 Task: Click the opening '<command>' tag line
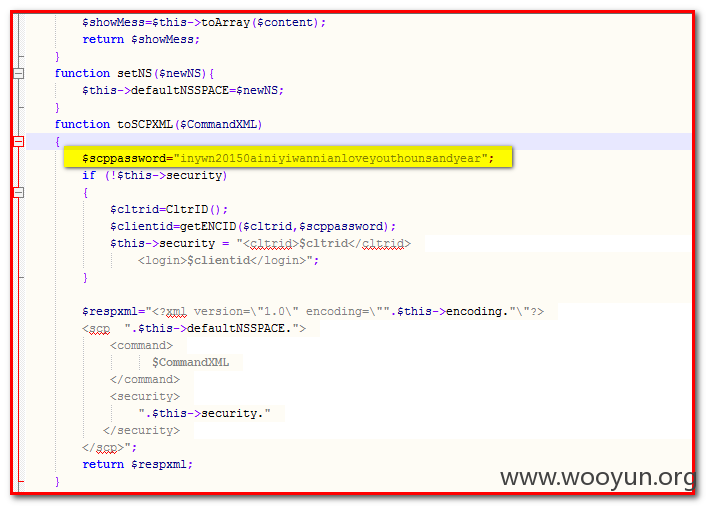(x=141, y=345)
